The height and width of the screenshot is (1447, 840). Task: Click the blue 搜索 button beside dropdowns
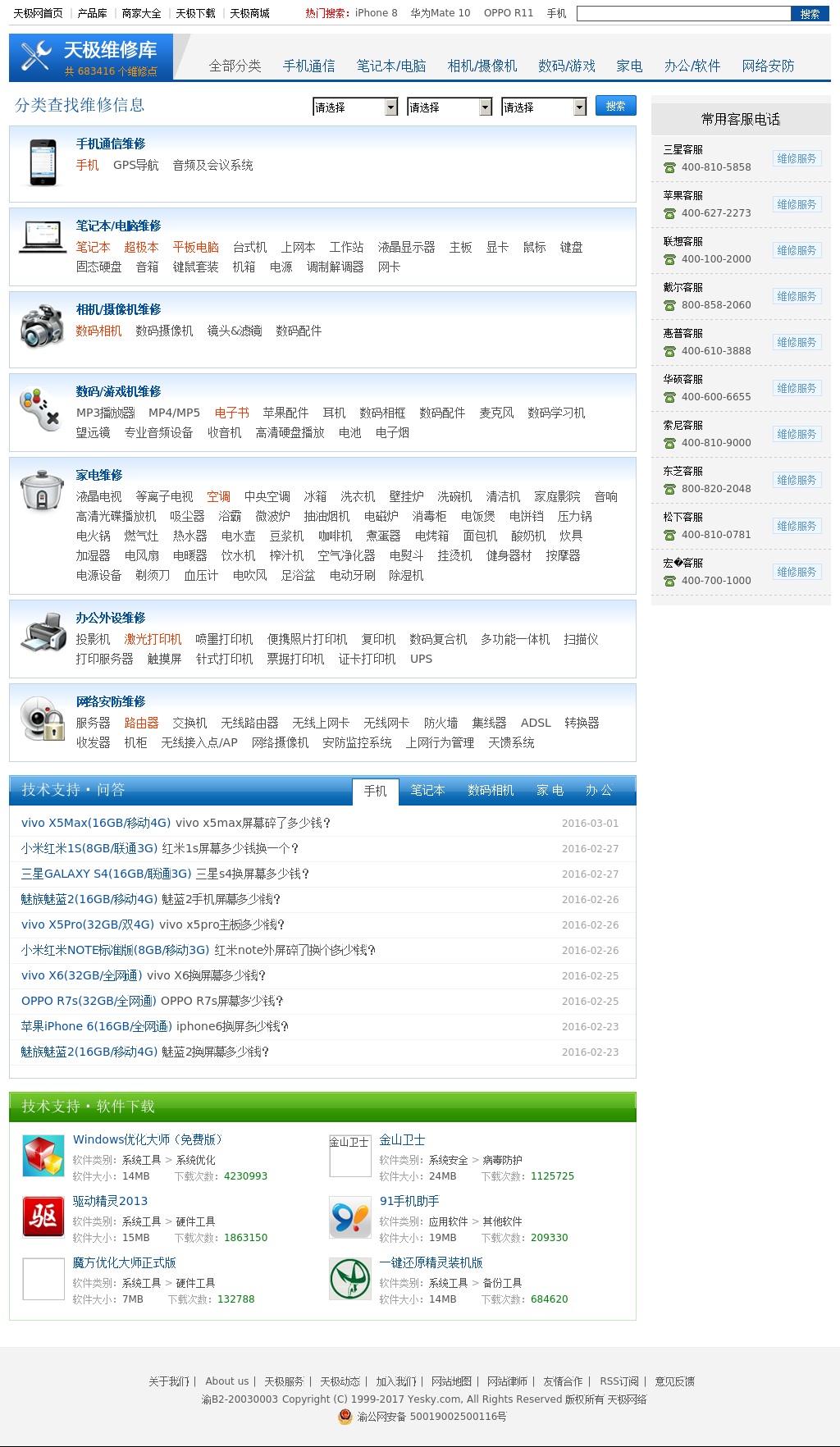click(x=615, y=106)
